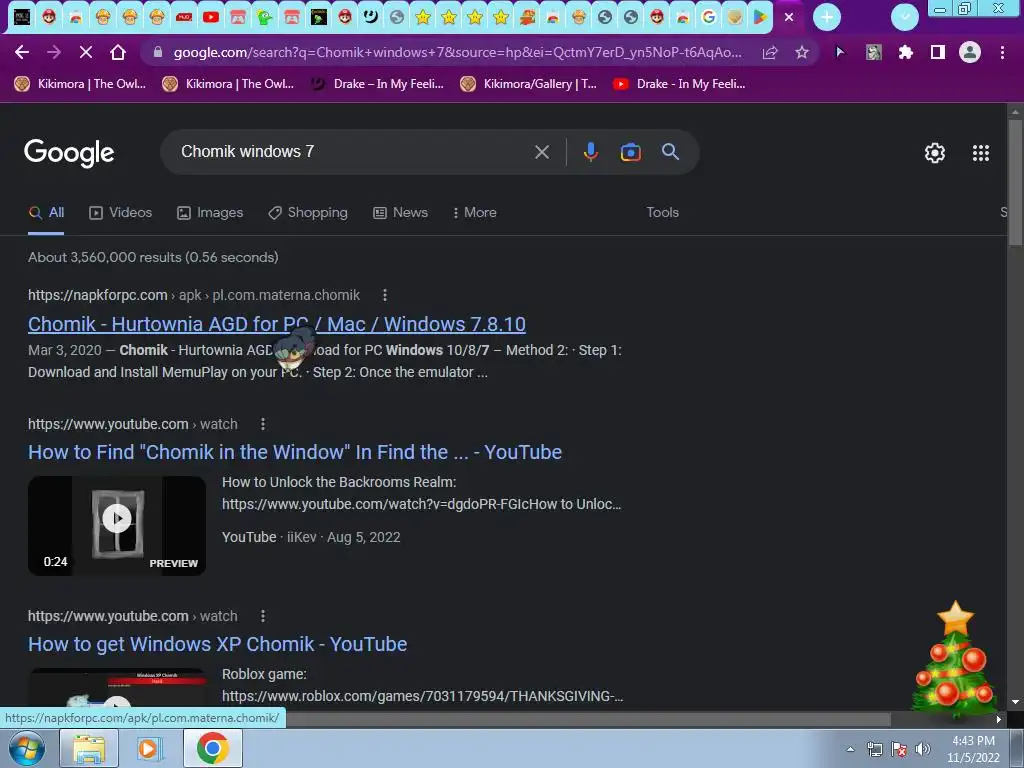
Task: Clear the search query with X
Action: (541, 152)
